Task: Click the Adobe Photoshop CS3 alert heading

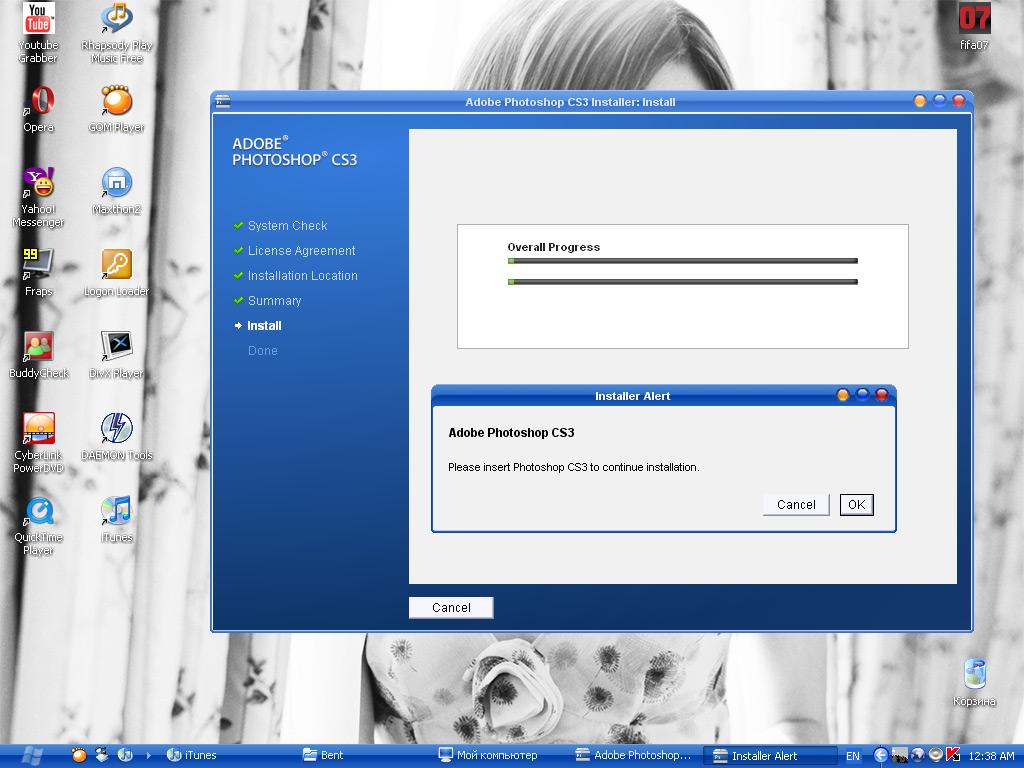Action: 511,432
